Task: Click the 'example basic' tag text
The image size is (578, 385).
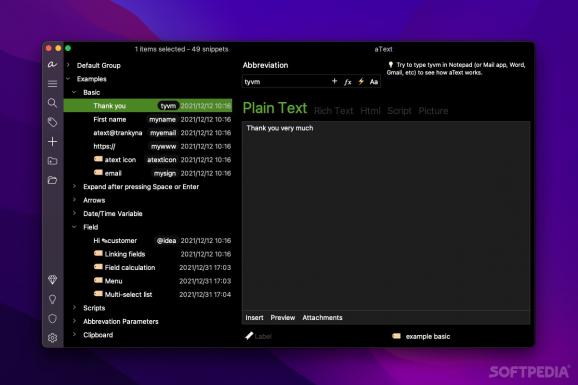Action: tap(428, 336)
